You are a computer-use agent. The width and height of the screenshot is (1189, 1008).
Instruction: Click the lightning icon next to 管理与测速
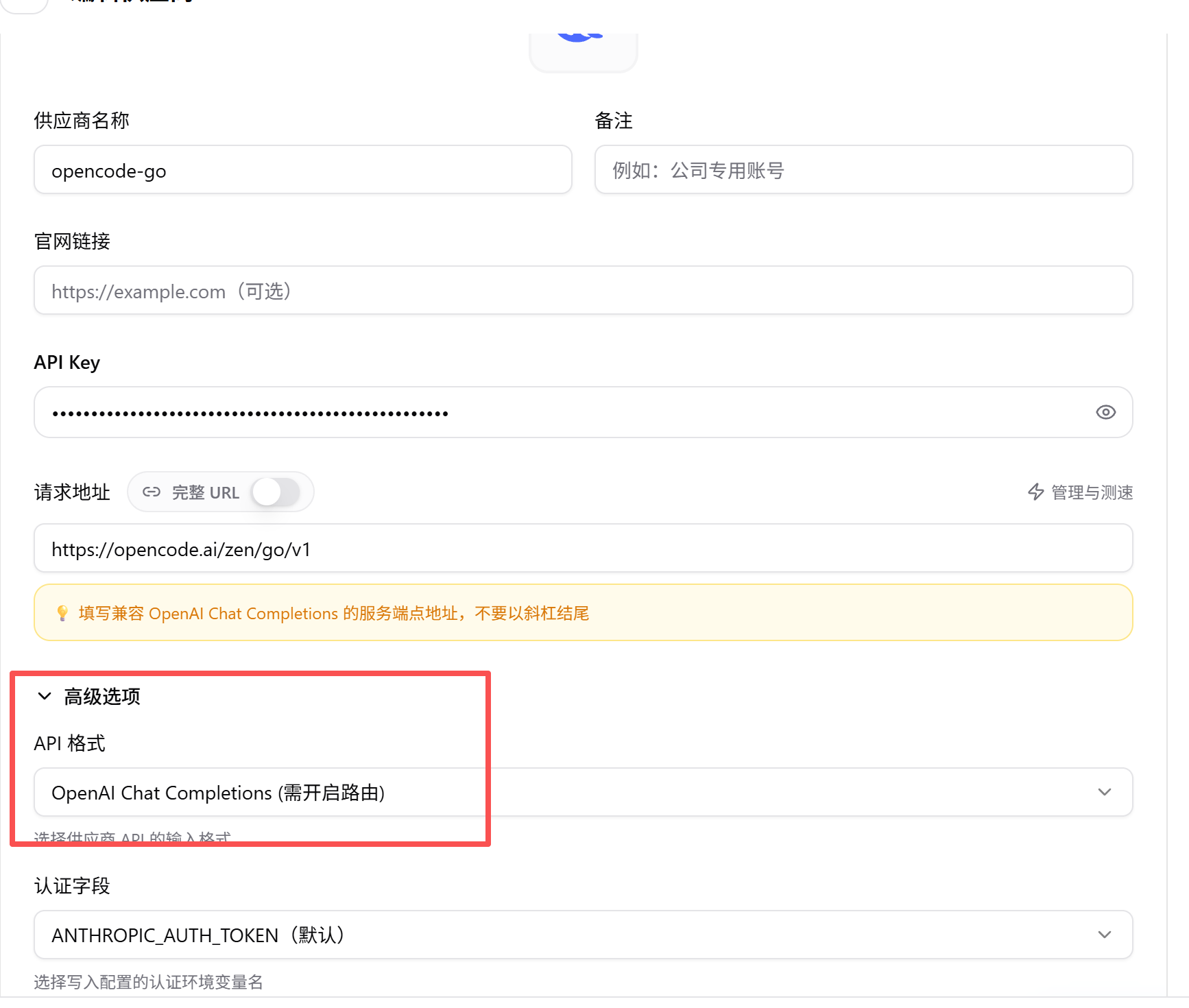pyautogui.click(x=1036, y=492)
